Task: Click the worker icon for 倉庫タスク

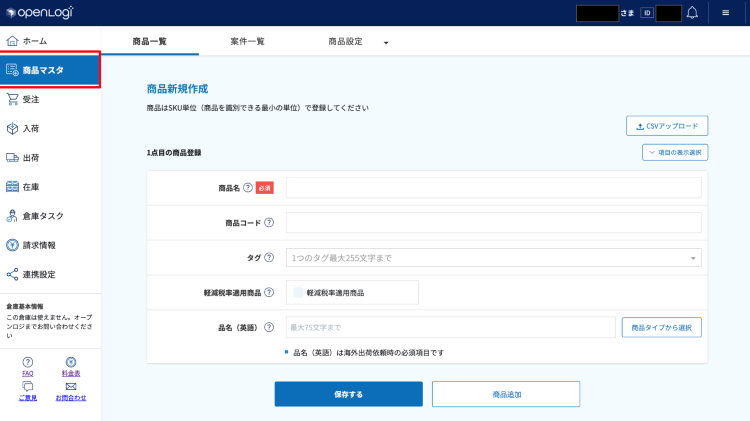Action: click(x=12, y=216)
